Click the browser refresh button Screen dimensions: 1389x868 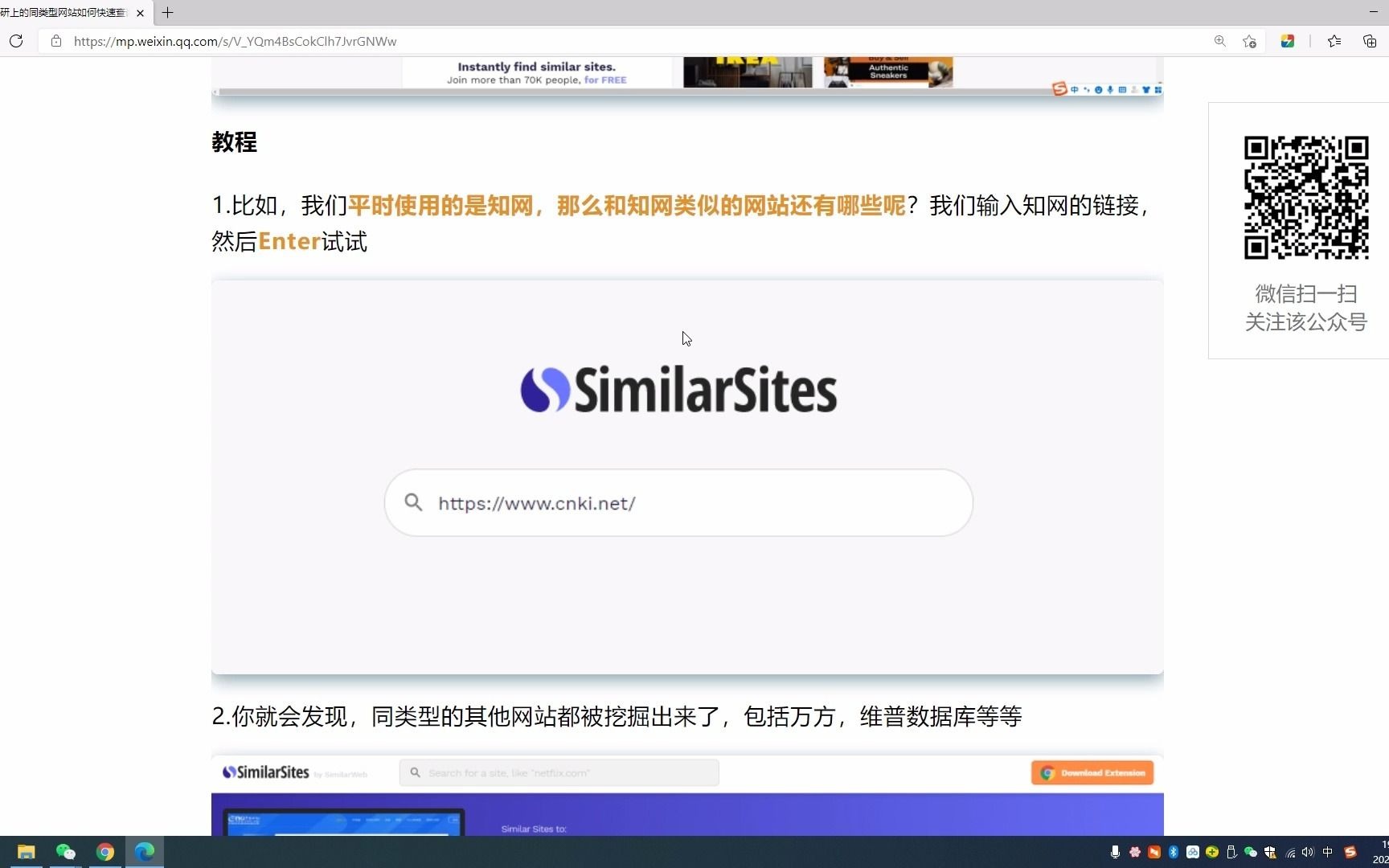(x=16, y=41)
